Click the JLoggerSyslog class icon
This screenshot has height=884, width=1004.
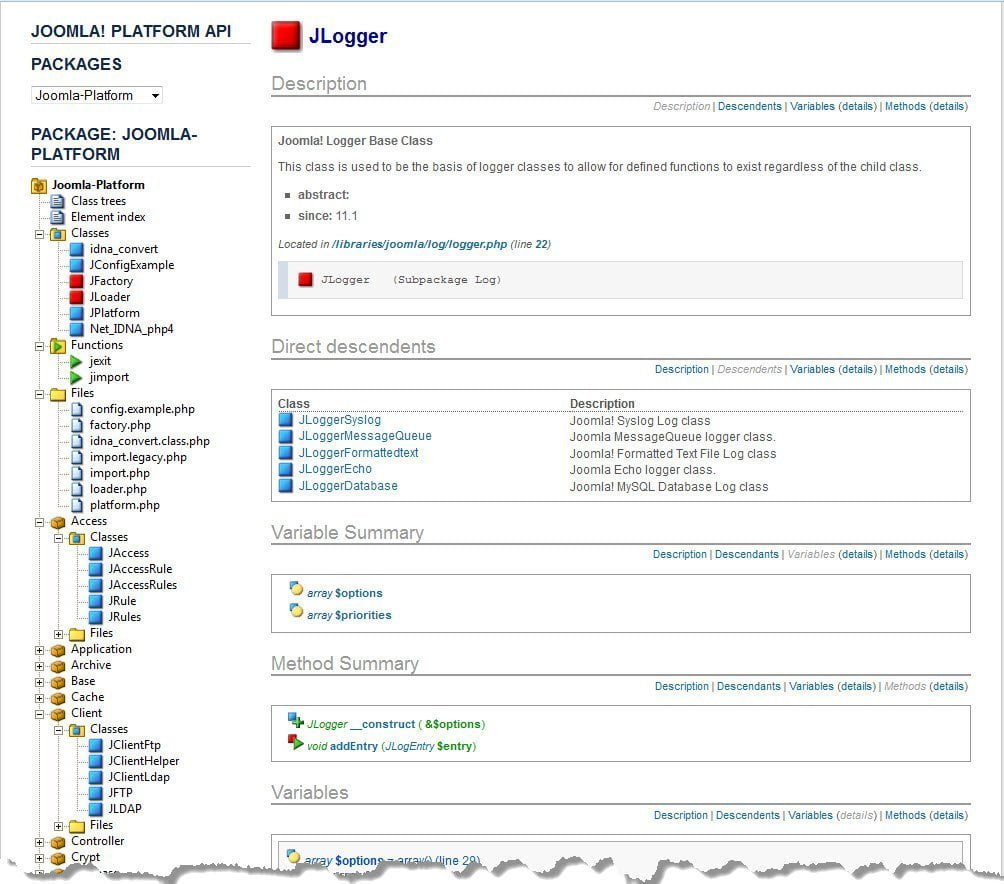(286, 420)
